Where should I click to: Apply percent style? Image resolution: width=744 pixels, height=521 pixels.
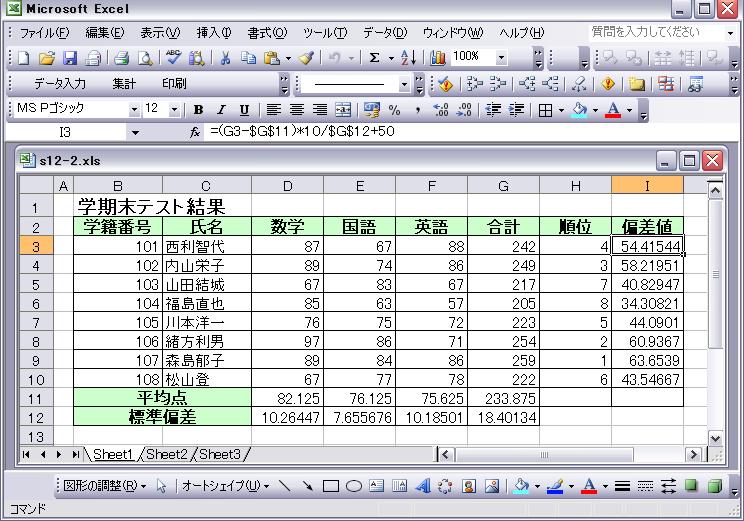tap(394, 110)
